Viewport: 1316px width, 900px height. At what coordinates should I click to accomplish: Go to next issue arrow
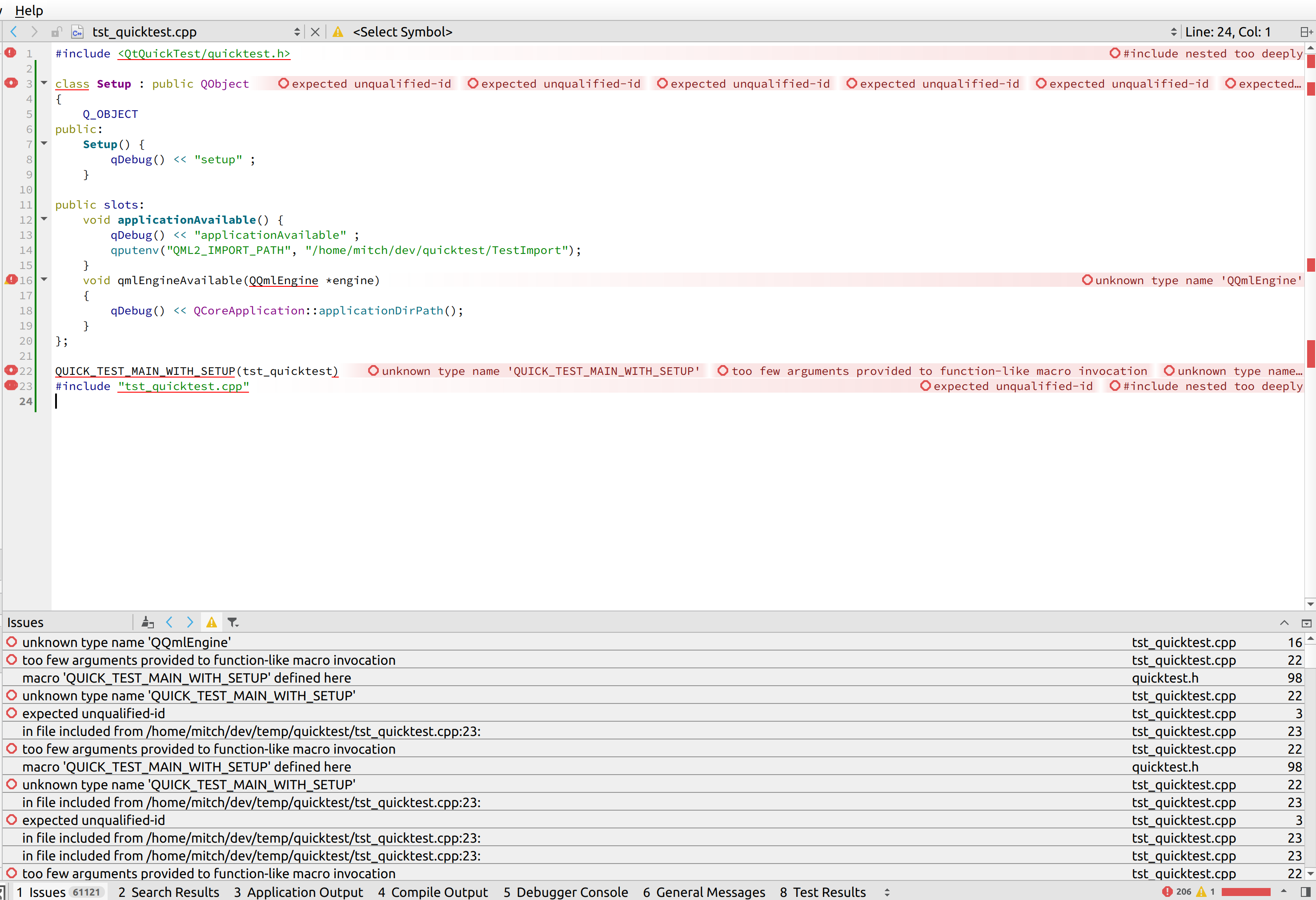[x=190, y=623]
